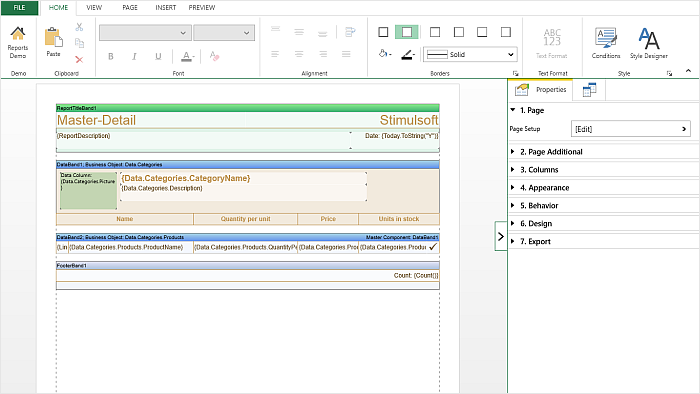
Task: Toggle the word wrap icon
Action: click(x=350, y=32)
